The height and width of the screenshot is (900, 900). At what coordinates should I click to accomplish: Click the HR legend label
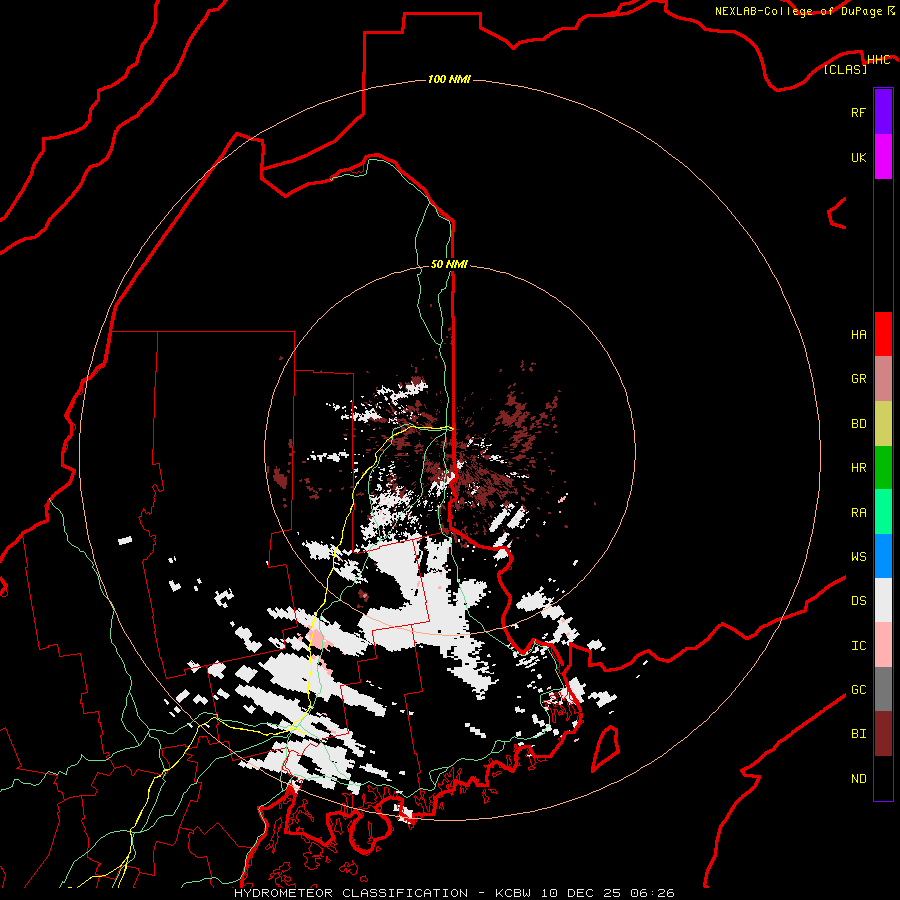858,468
